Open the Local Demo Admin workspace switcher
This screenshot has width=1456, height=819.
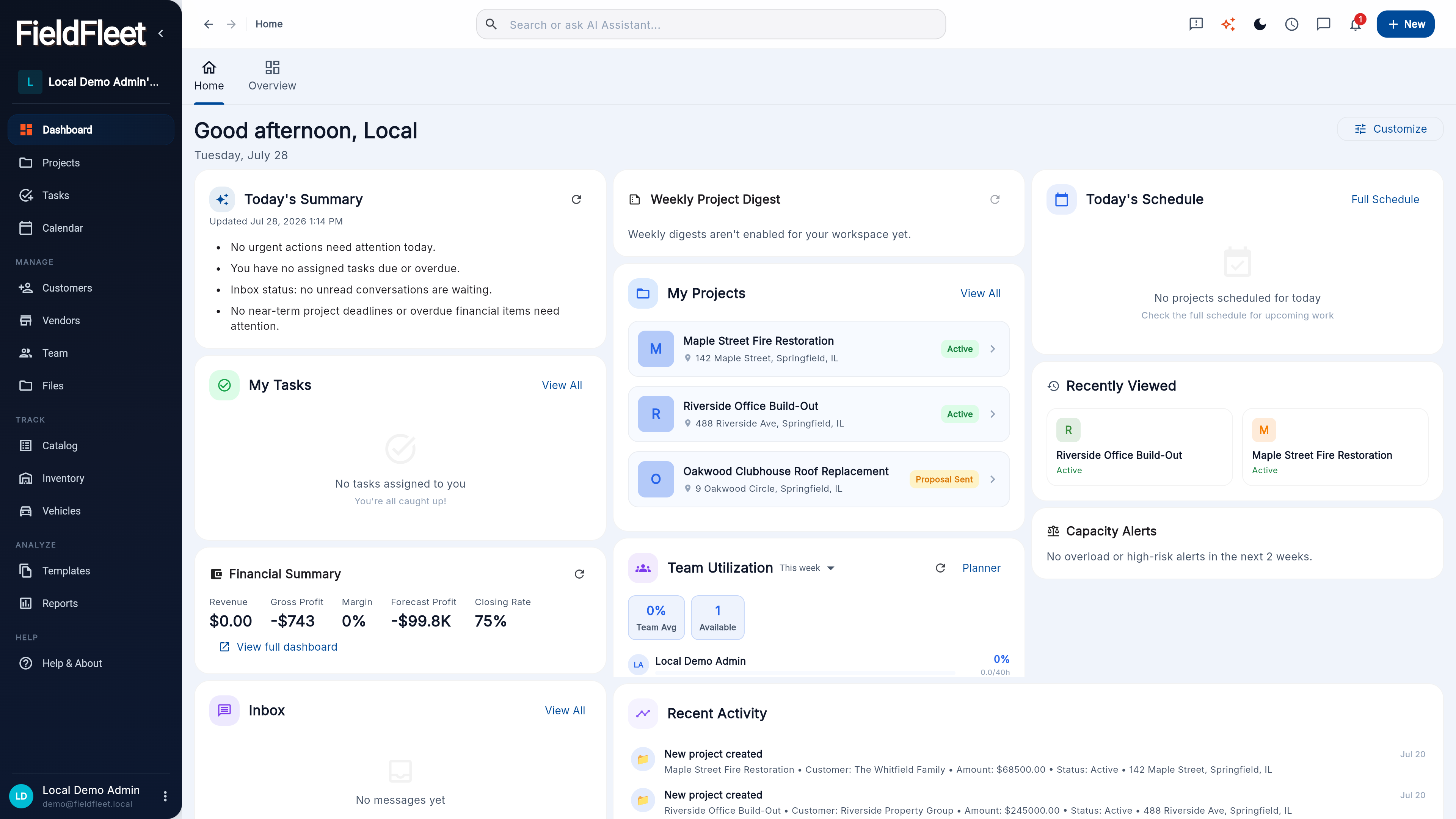pyautogui.click(x=91, y=82)
